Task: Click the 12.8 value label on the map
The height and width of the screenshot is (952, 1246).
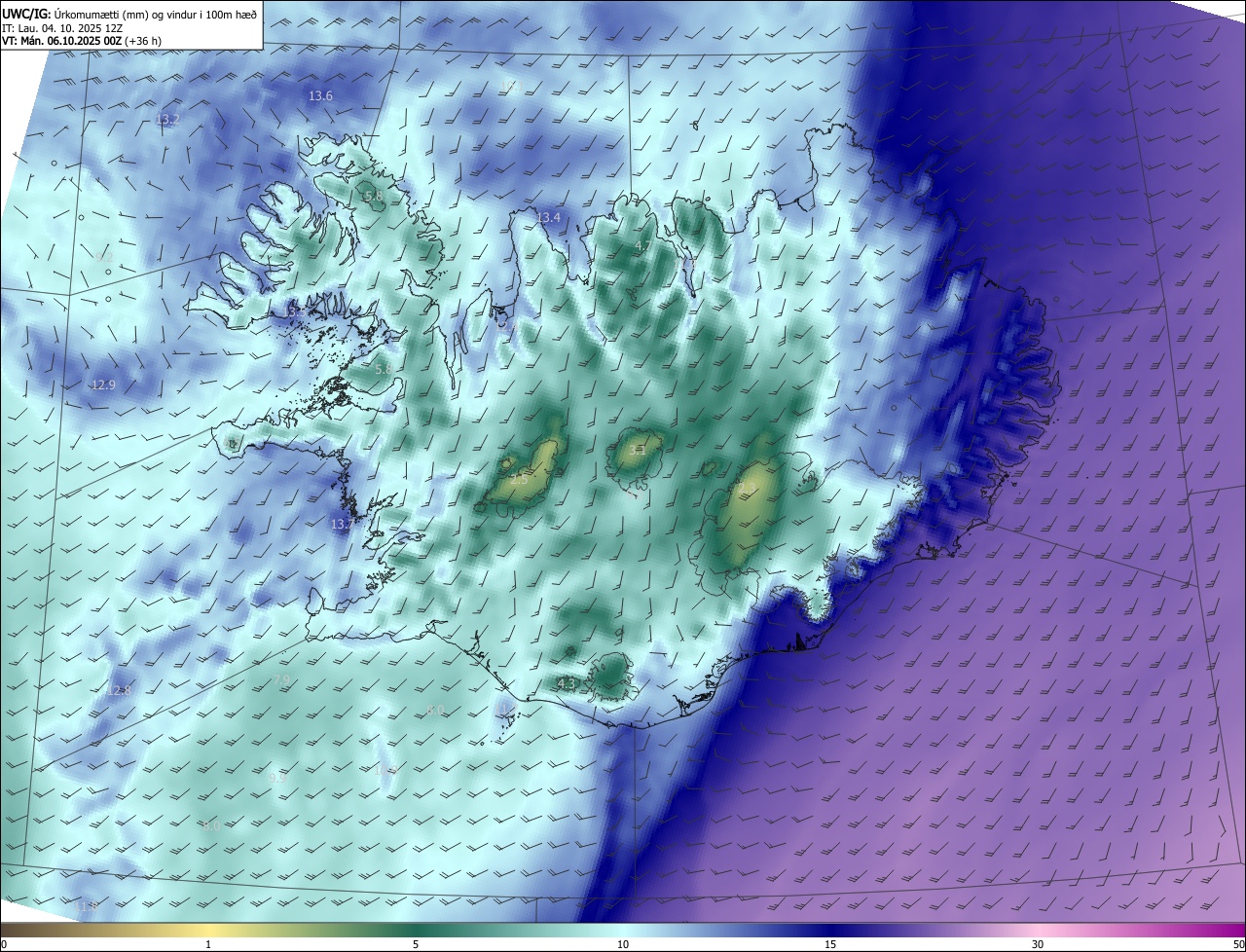Action: click(x=118, y=691)
